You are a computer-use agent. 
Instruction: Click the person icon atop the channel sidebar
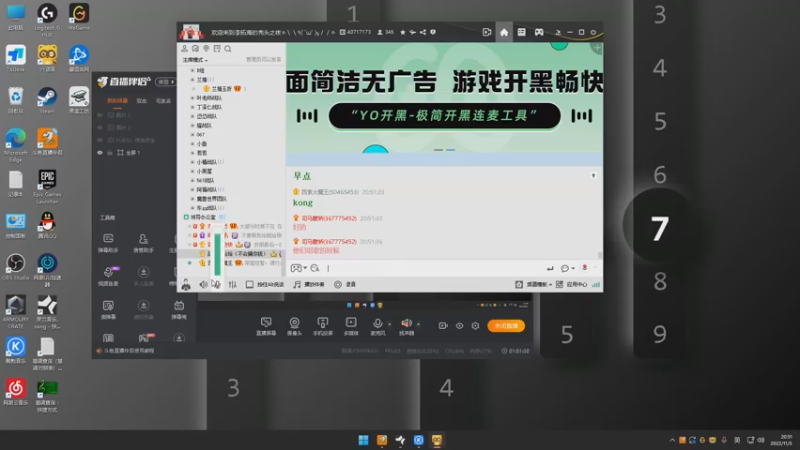pyautogui.click(x=185, y=48)
